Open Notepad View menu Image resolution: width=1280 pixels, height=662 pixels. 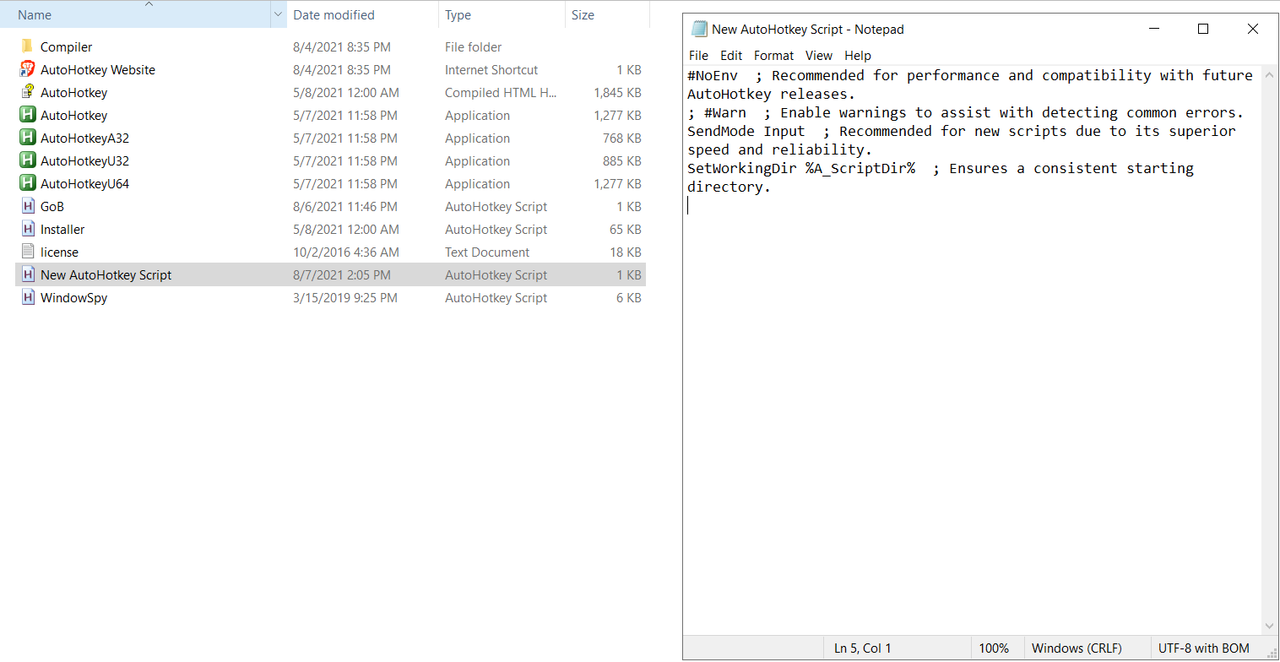[x=819, y=56]
